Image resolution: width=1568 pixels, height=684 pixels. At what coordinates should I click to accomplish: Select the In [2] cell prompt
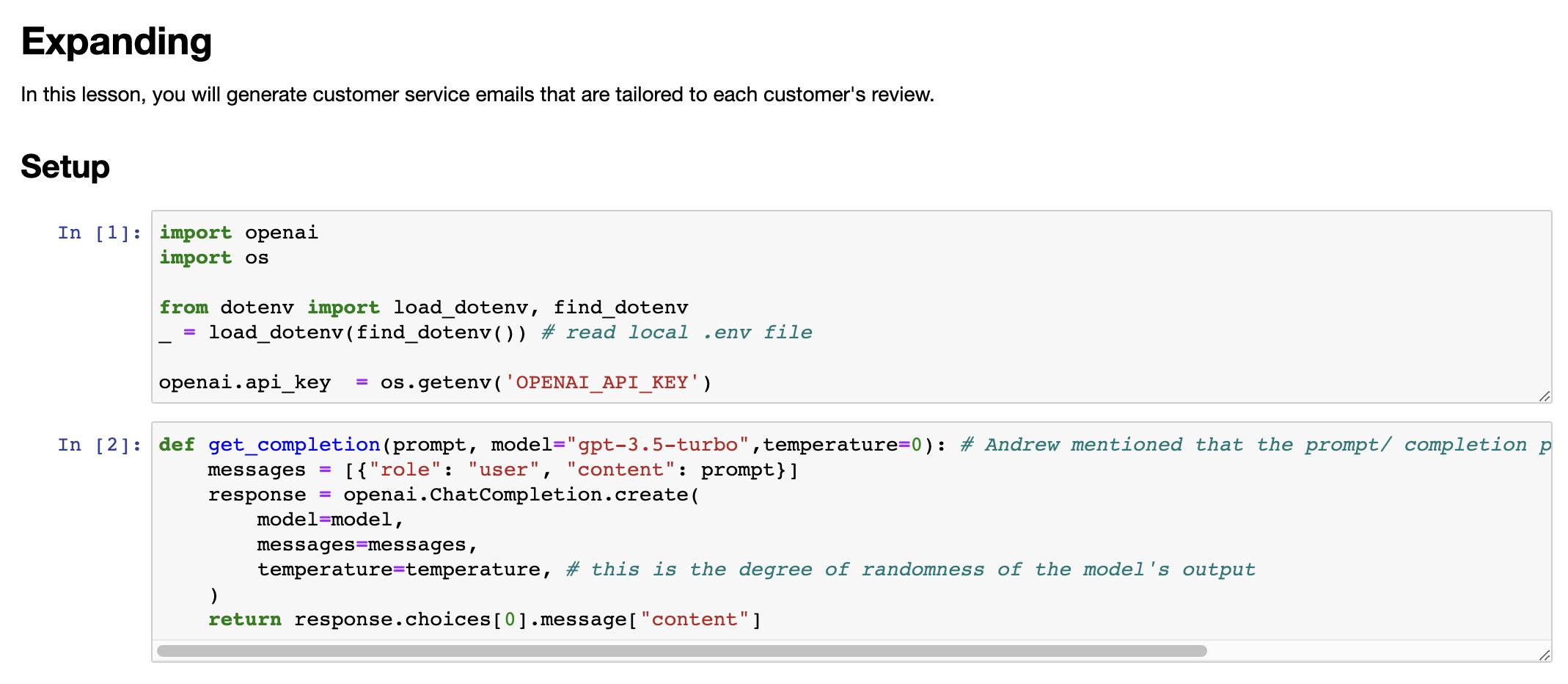pos(100,445)
